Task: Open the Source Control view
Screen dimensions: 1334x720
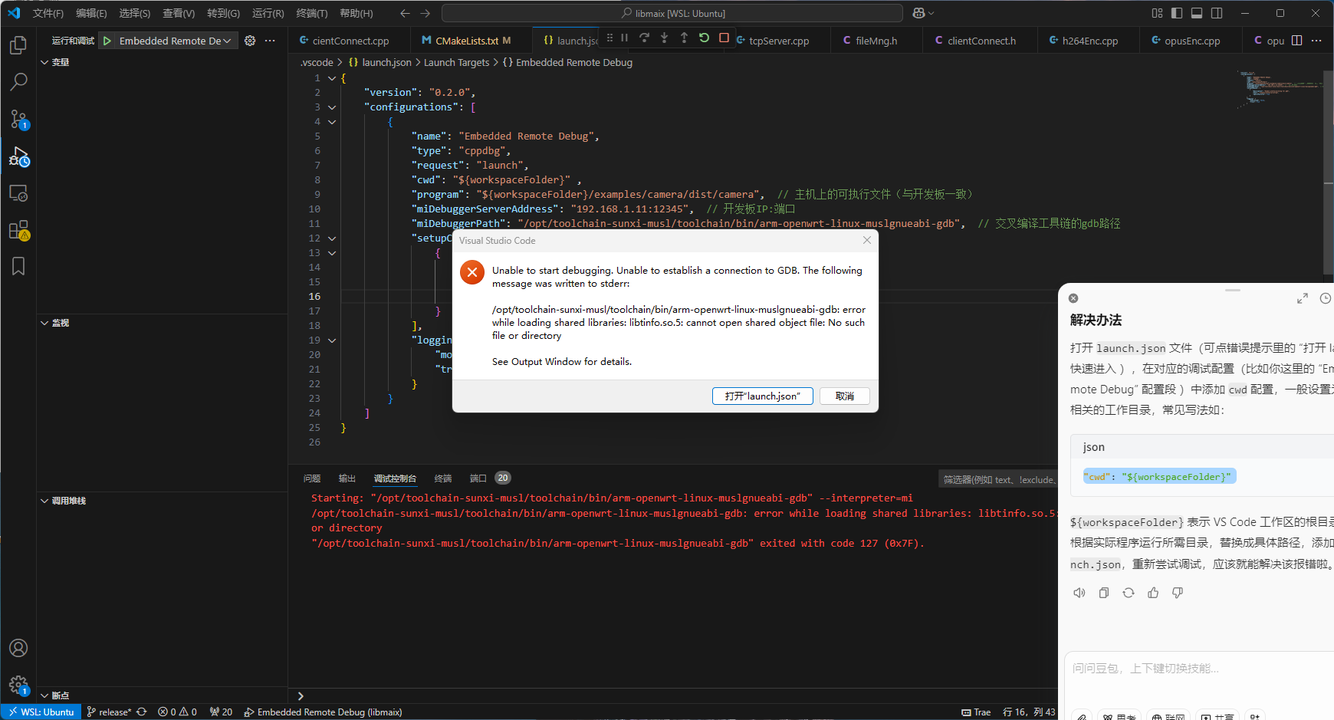Action: tap(18, 119)
